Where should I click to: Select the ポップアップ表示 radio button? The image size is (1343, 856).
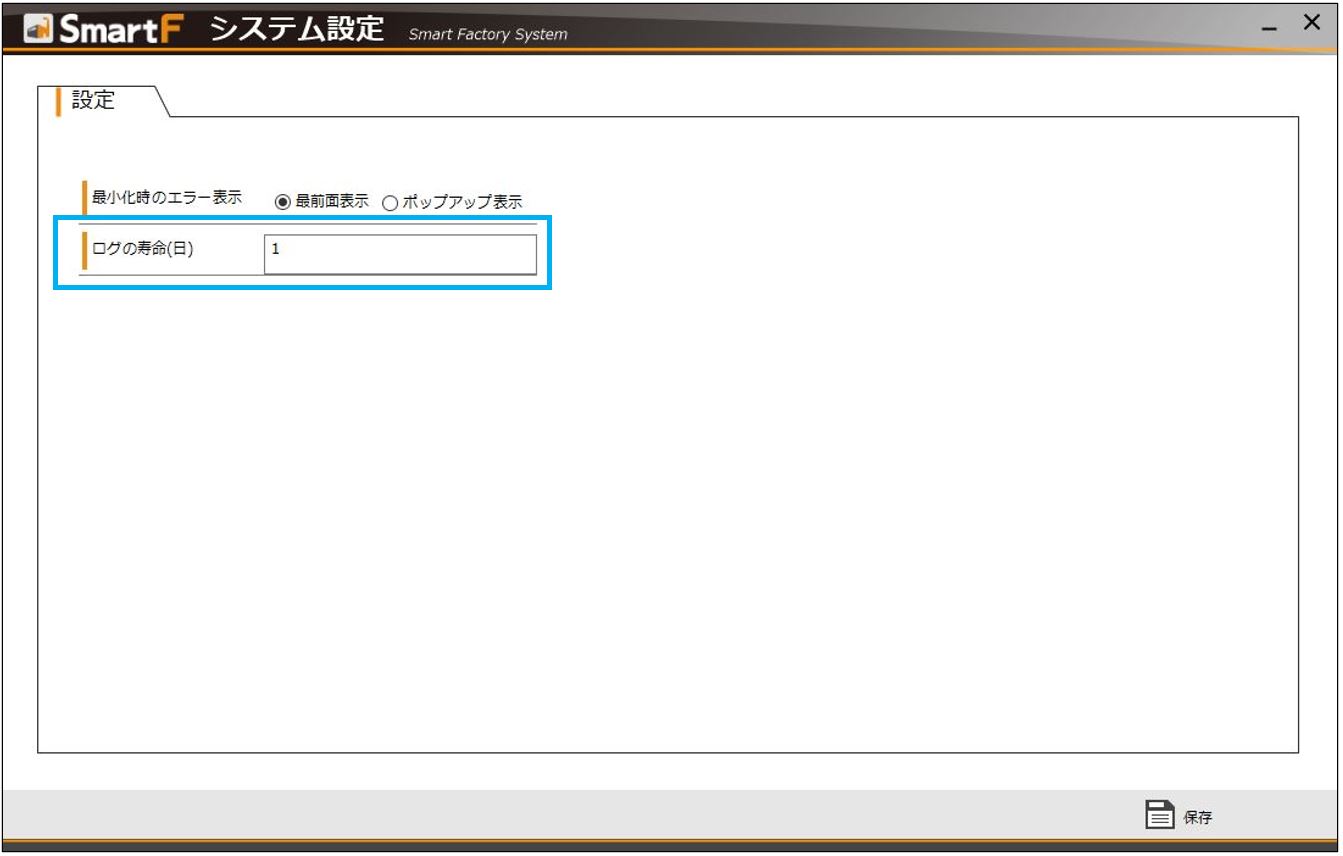click(390, 202)
